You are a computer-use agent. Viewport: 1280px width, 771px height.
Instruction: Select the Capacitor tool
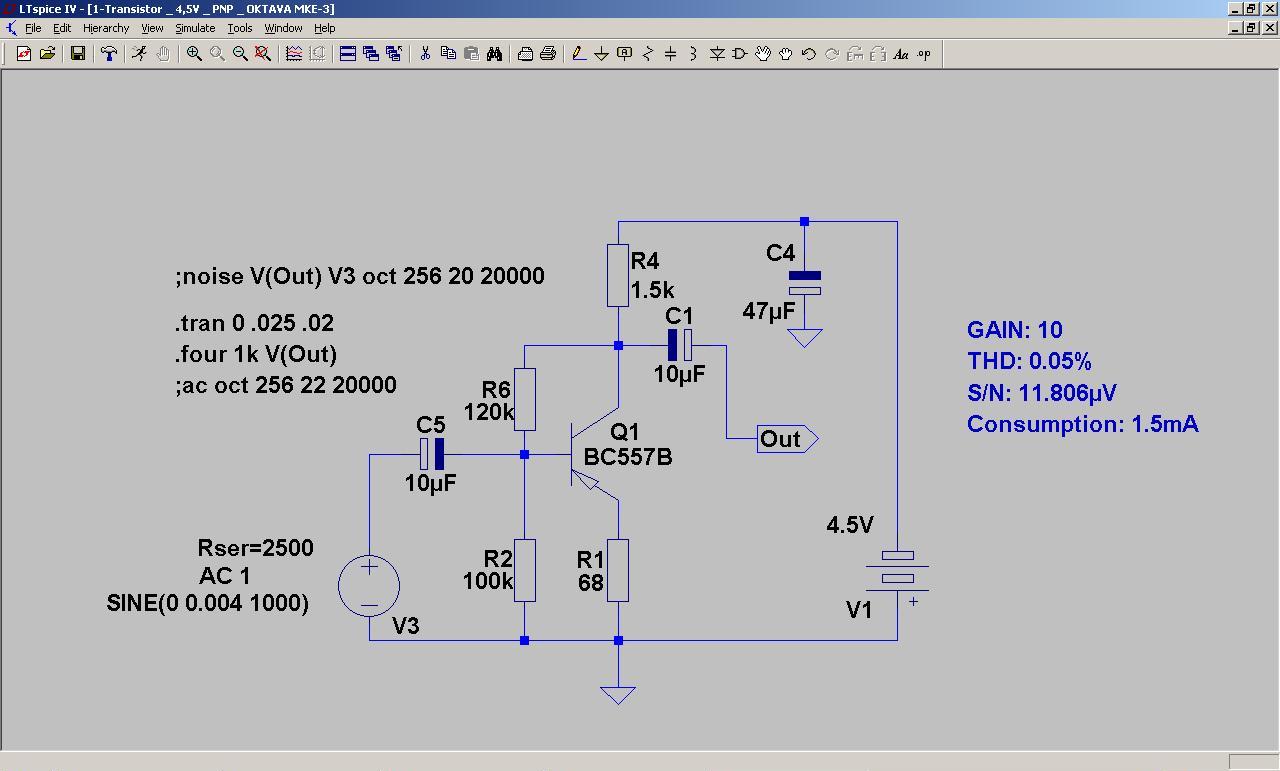click(670, 54)
